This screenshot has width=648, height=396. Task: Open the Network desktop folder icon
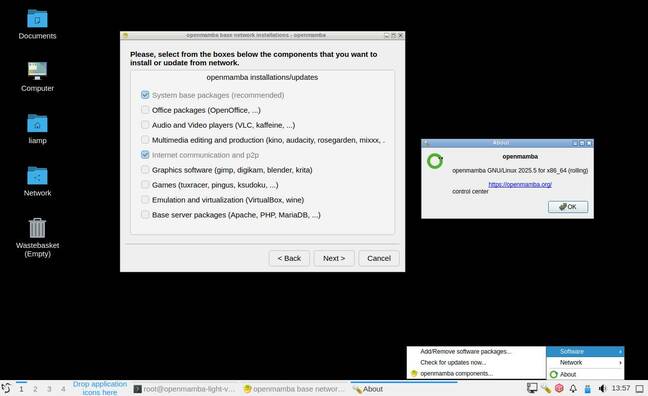coord(37,176)
